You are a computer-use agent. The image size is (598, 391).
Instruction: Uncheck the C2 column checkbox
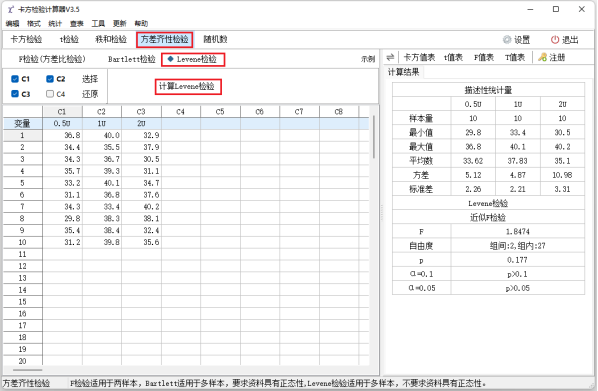(x=50, y=79)
